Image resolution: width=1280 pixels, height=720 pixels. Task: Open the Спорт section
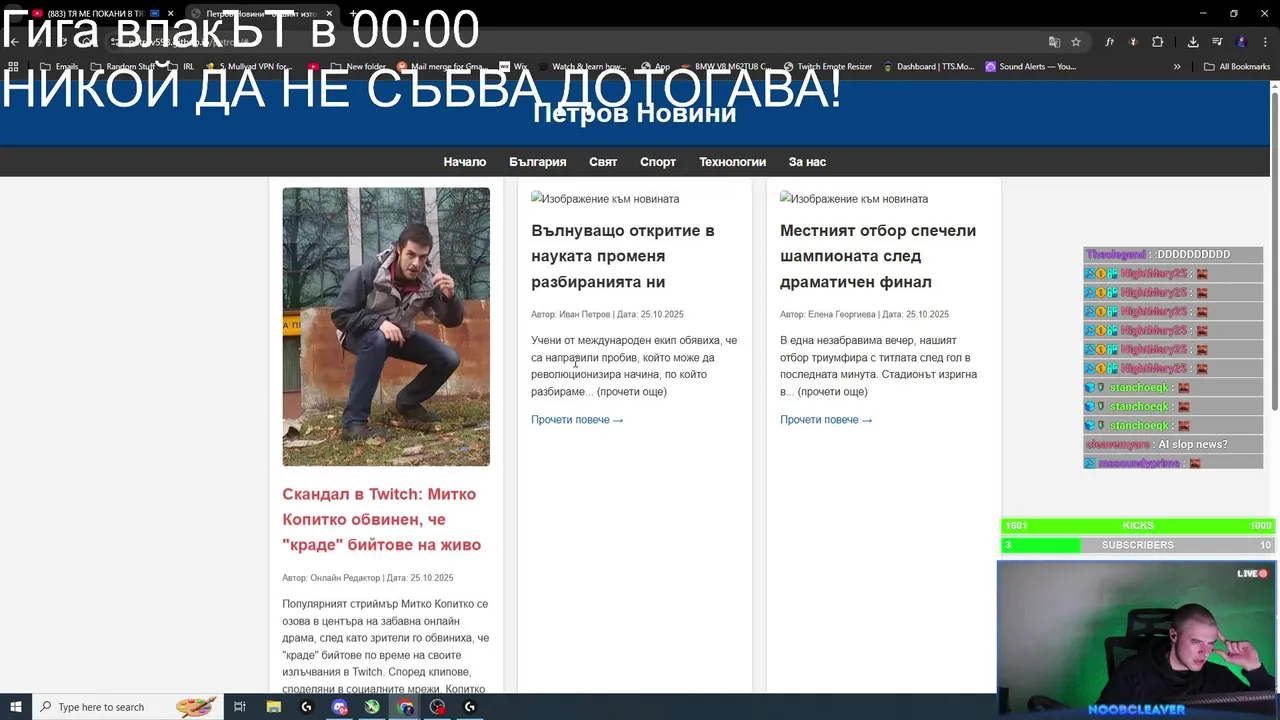(x=658, y=162)
